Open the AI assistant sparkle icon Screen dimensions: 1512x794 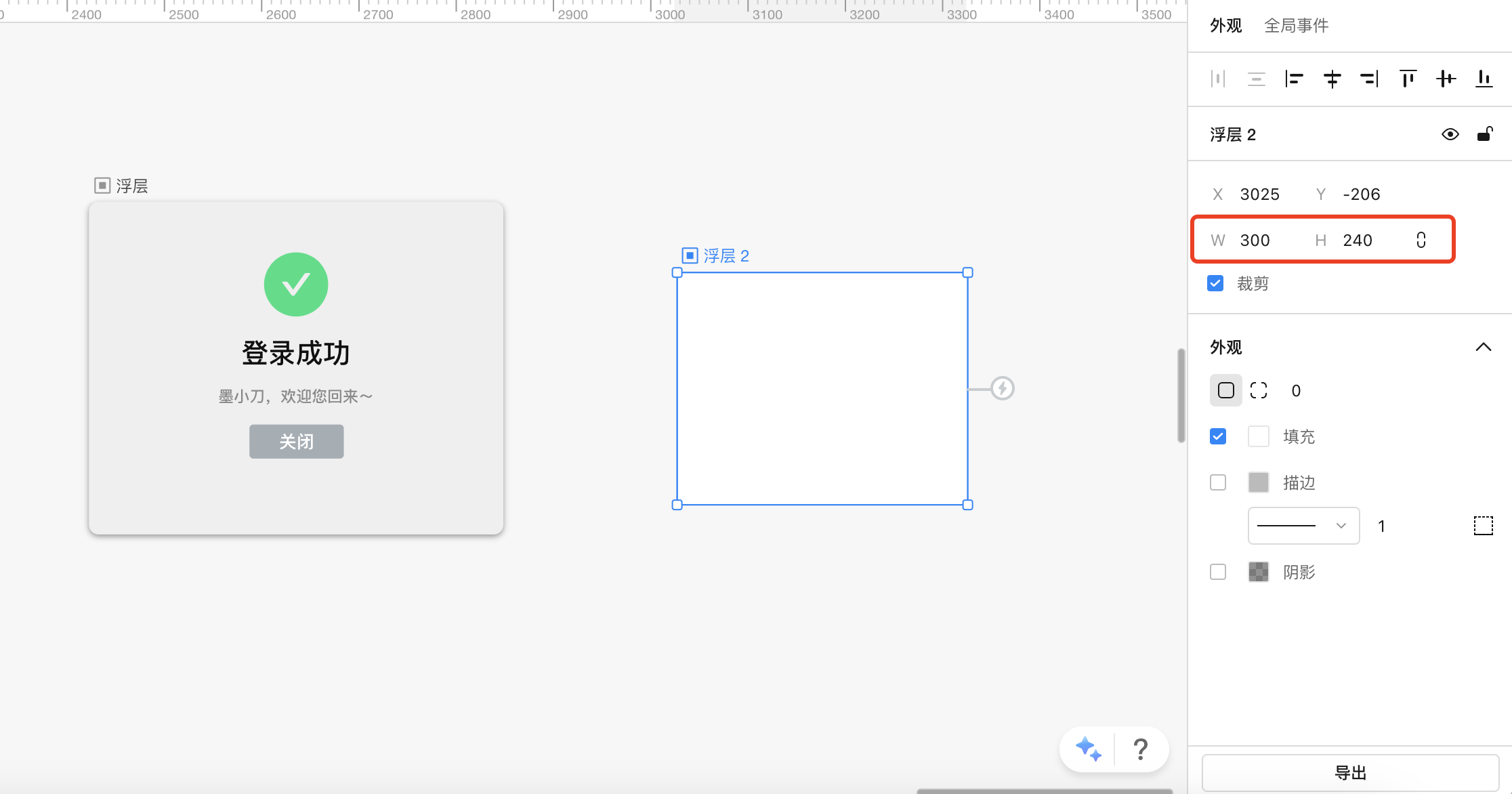tap(1088, 749)
